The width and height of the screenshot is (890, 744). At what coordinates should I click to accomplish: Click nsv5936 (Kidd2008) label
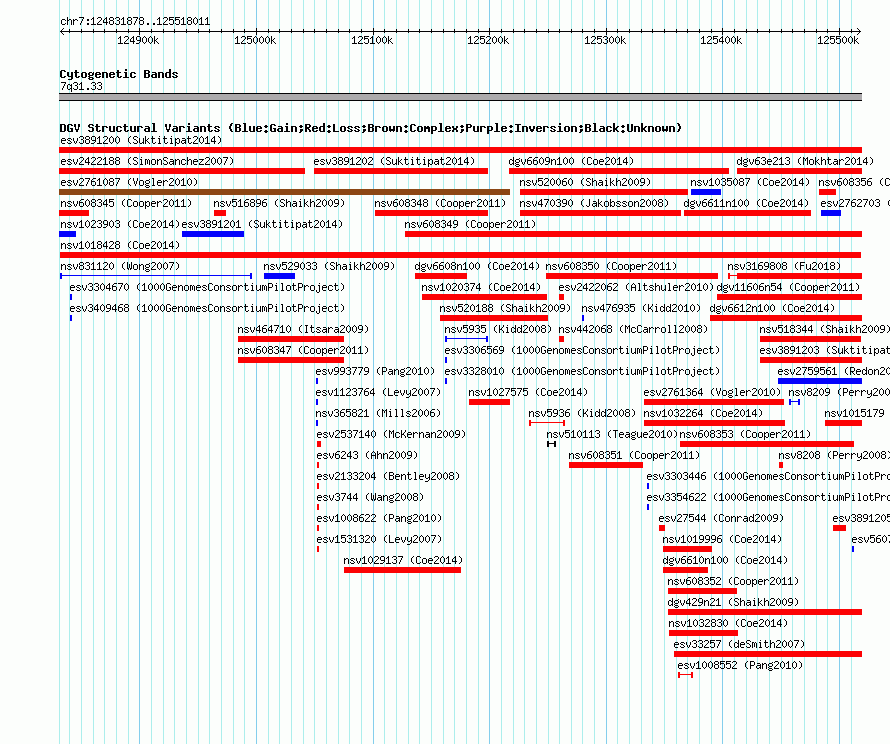pos(582,413)
